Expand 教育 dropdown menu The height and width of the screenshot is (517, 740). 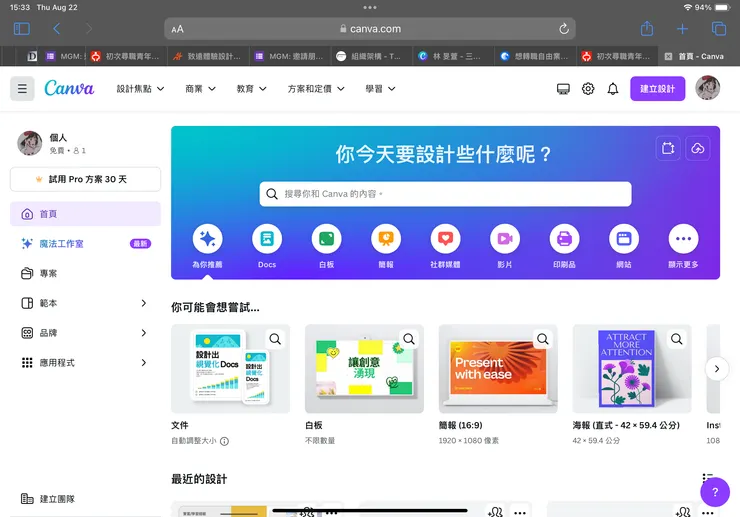[252, 89]
